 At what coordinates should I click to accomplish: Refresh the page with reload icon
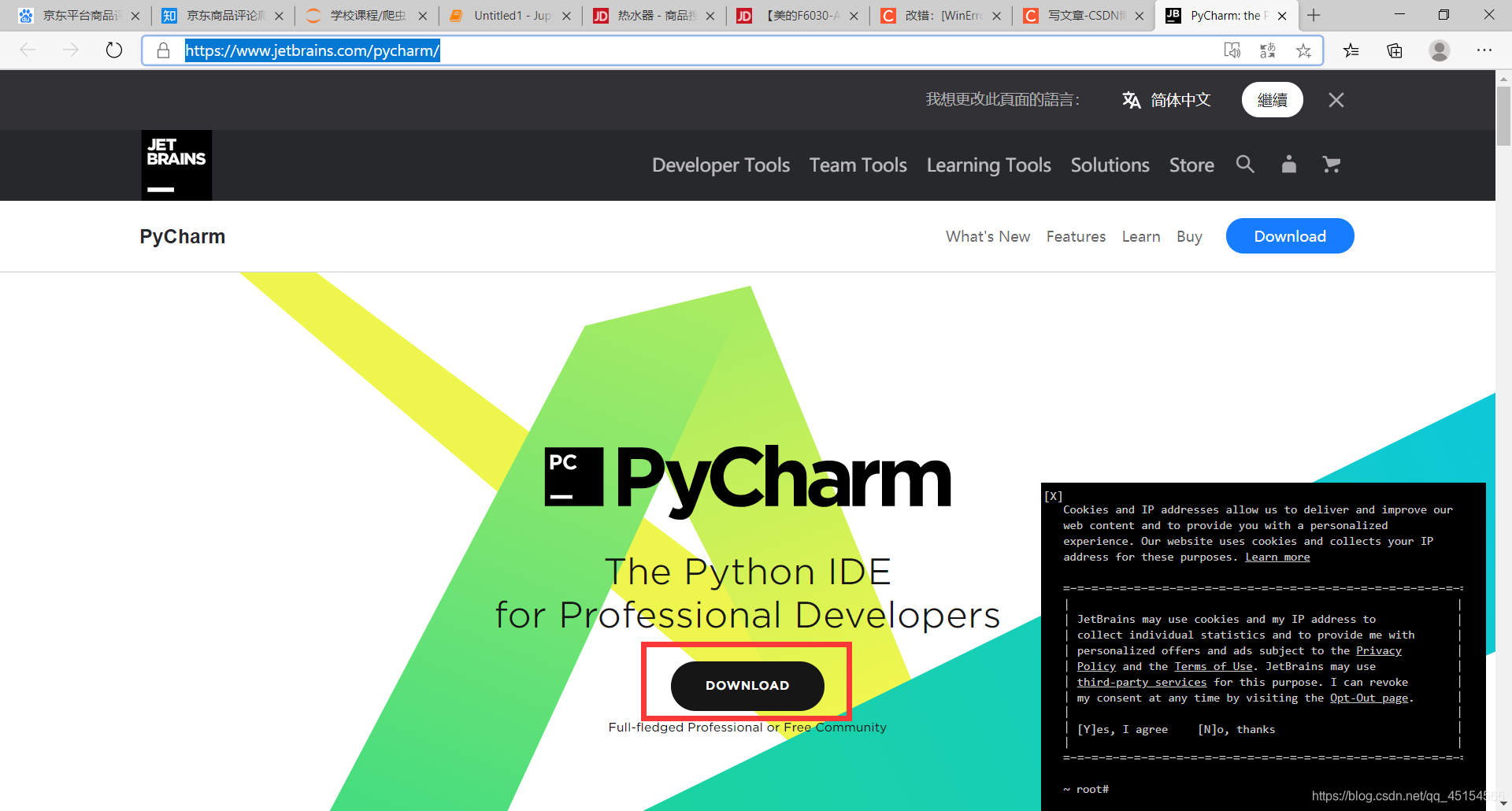(x=114, y=50)
